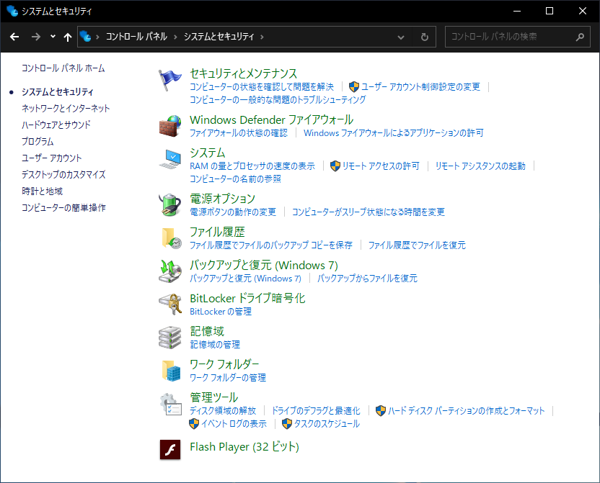Open コンピューターの状態を確認して問題を解決 link

pyautogui.click(x=262, y=87)
